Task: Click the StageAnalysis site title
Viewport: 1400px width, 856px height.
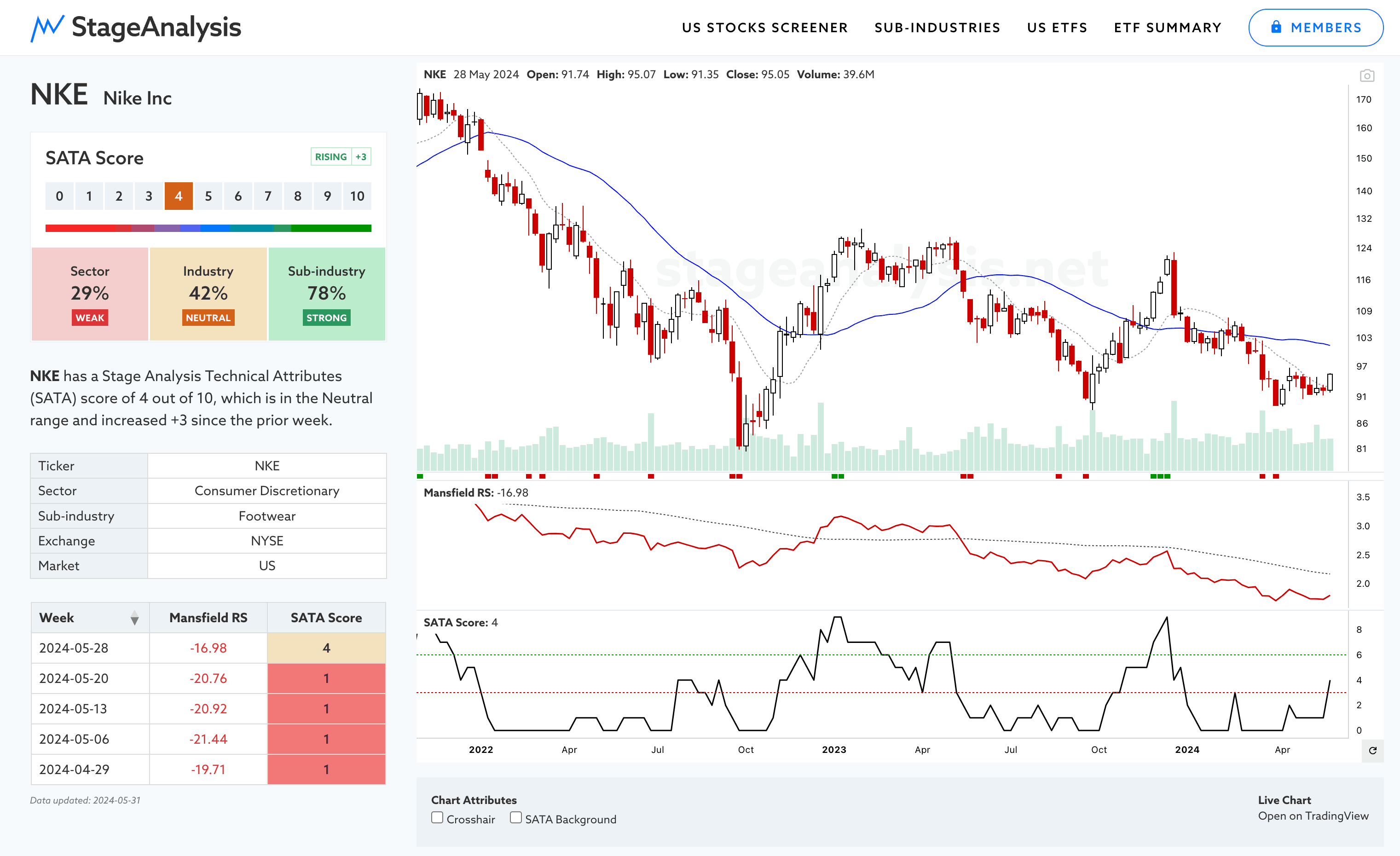Action: tap(156, 27)
